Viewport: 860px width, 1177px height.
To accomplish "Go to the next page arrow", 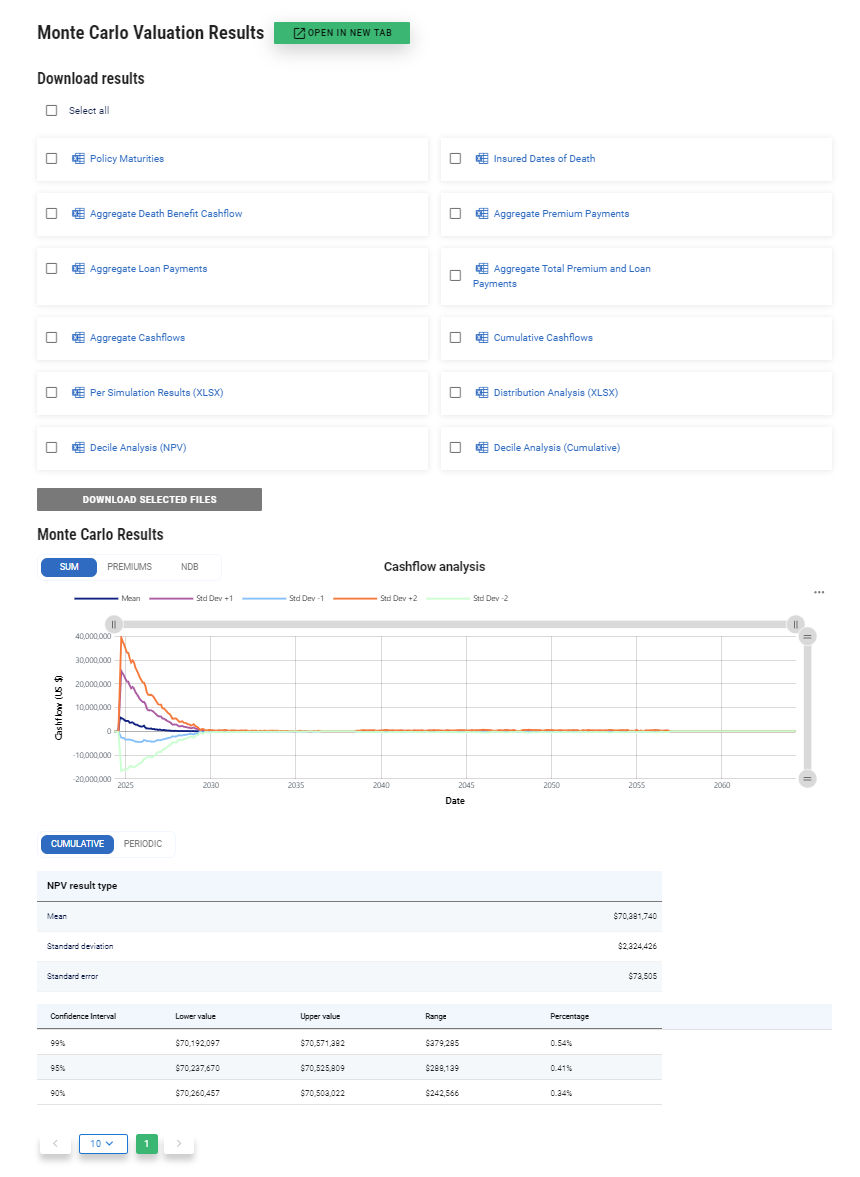I will pos(179,1143).
